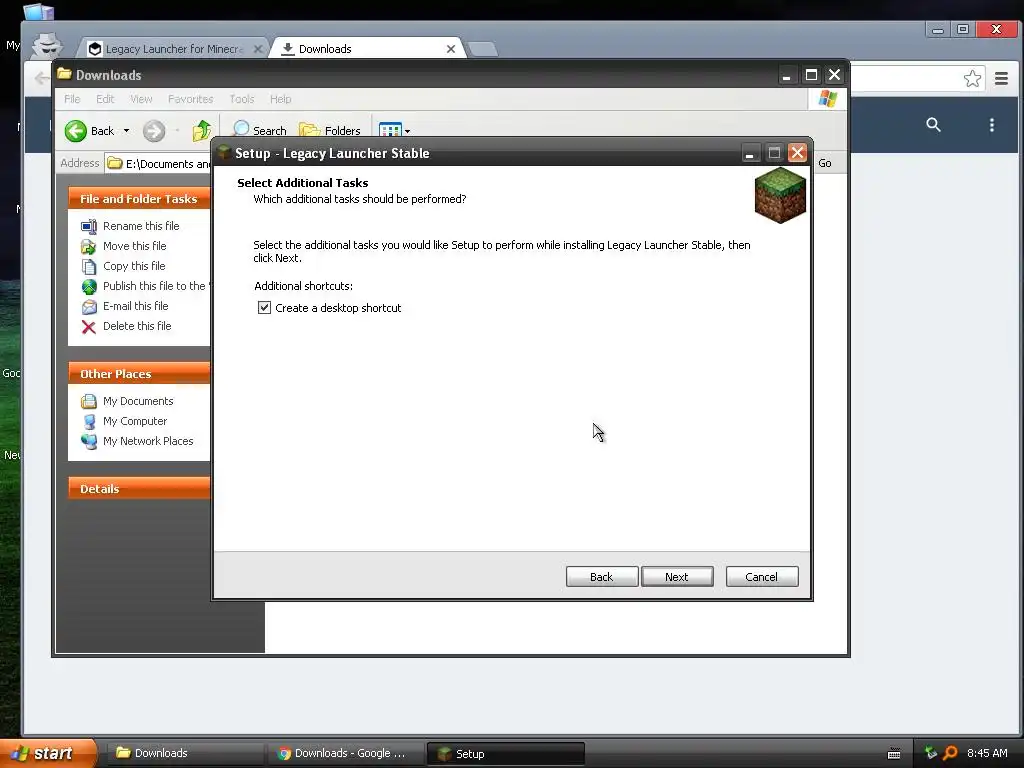Click the green arrow icon in system tray
This screenshot has width=1024, height=768.
(x=931, y=753)
